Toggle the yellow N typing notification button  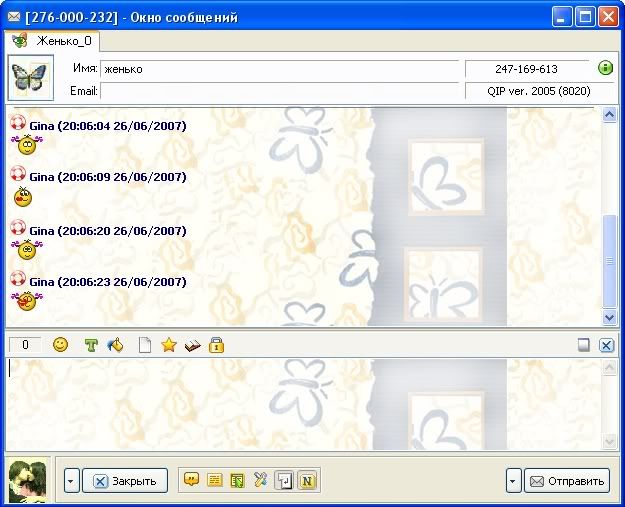(307, 481)
